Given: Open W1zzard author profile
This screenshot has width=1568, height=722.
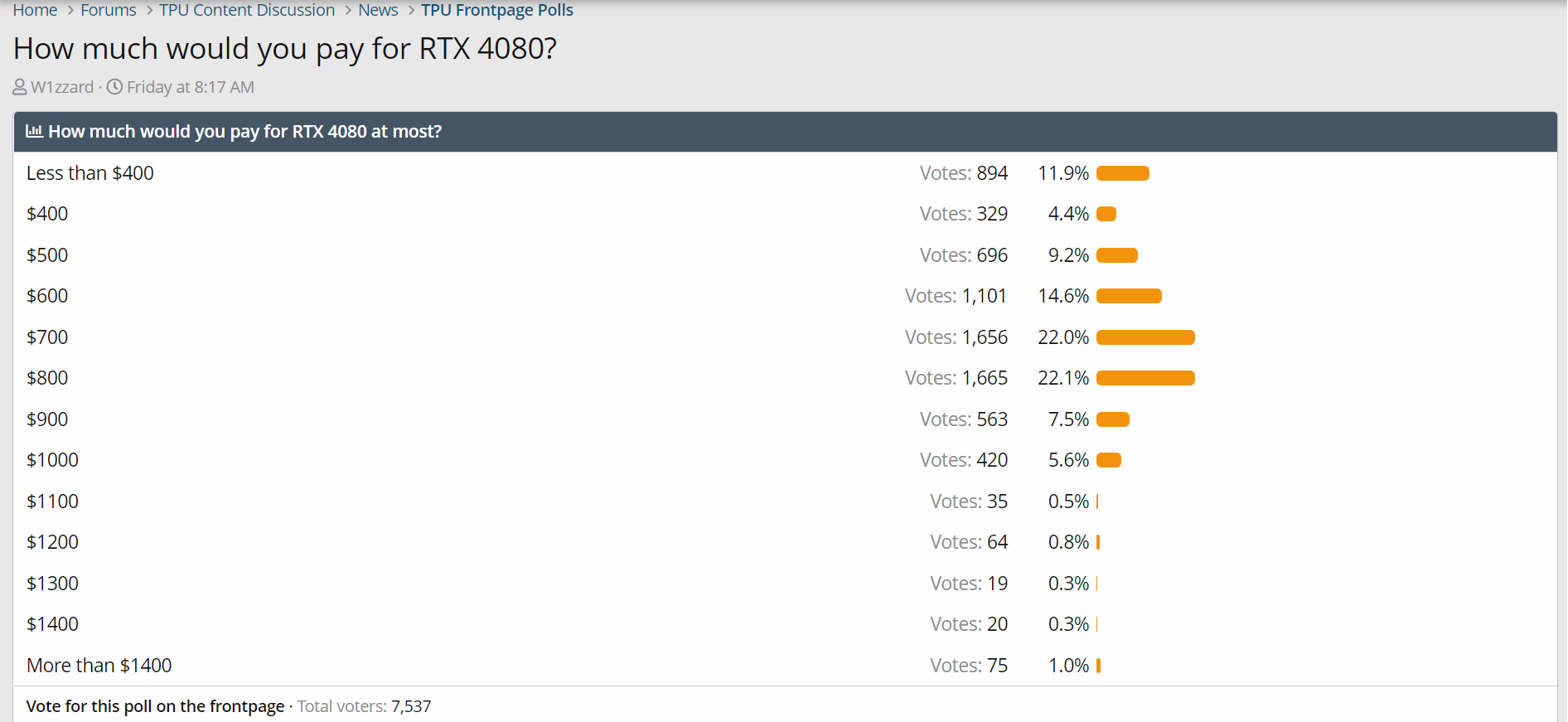Looking at the screenshot, I should [x=62, y=87].
